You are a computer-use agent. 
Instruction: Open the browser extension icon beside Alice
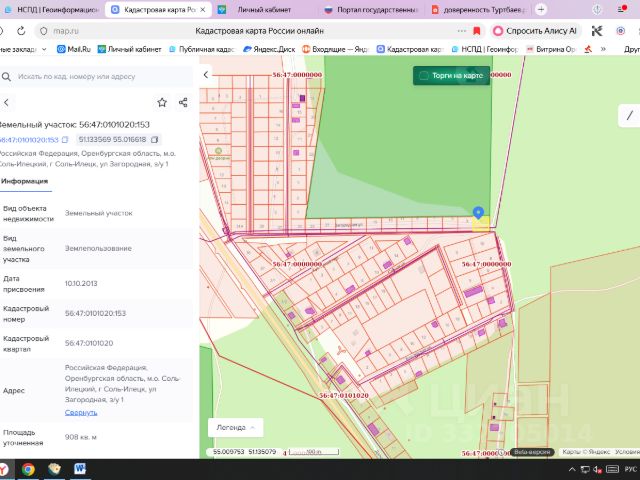pyautogui.click(x=597, y=31)
